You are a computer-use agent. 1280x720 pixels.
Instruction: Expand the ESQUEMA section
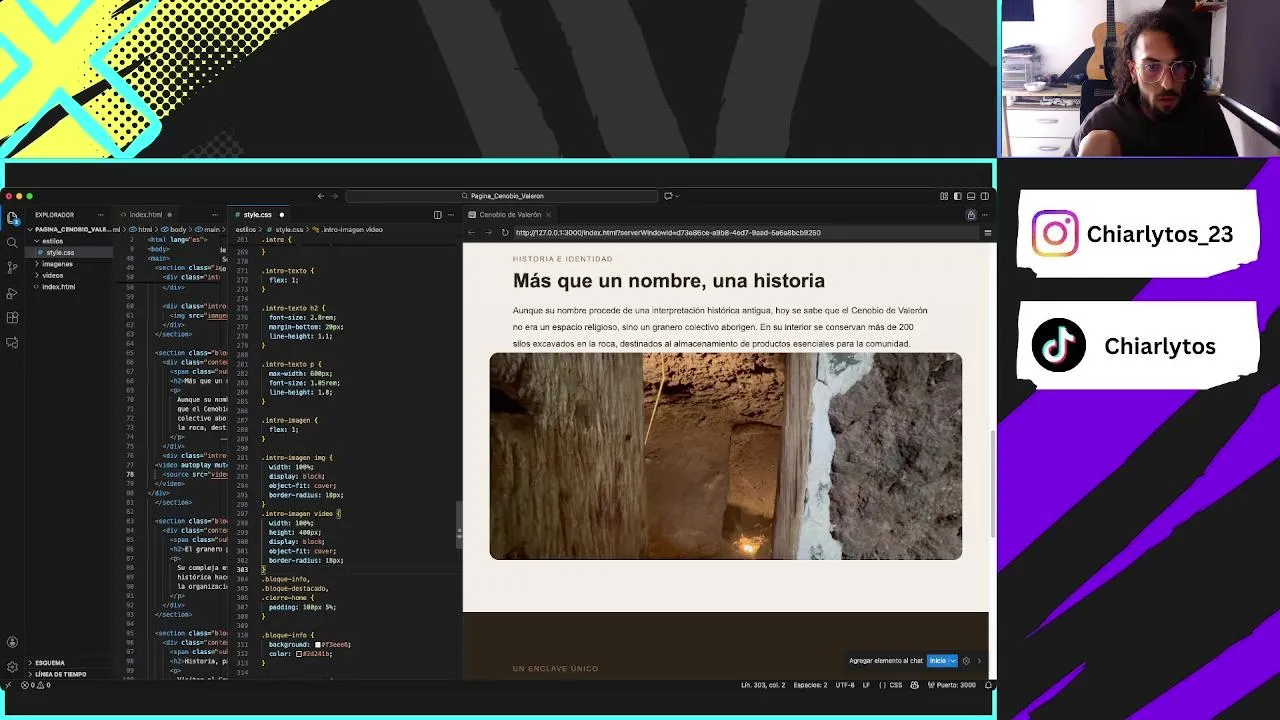point(48,663)
